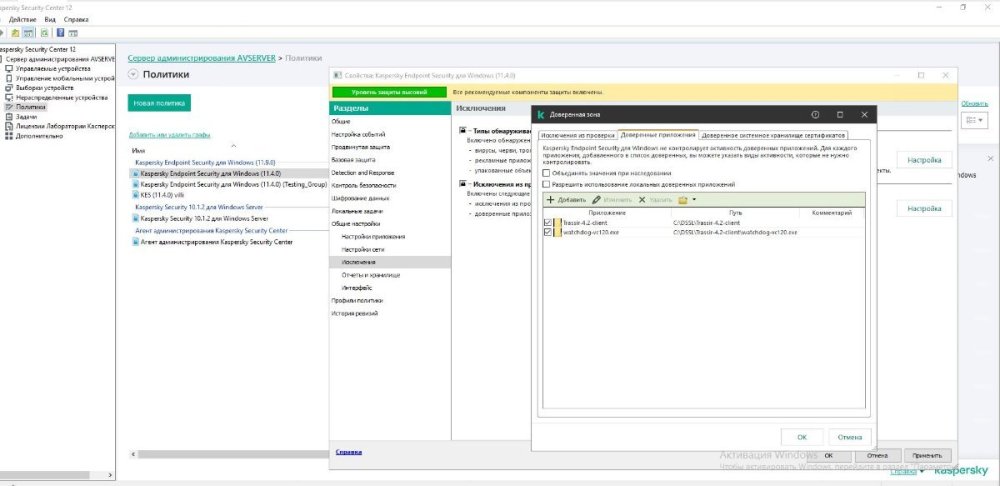Enable Объединять значения при наследовании checkbox
The image size is (1000, 486).
[546, 173]
